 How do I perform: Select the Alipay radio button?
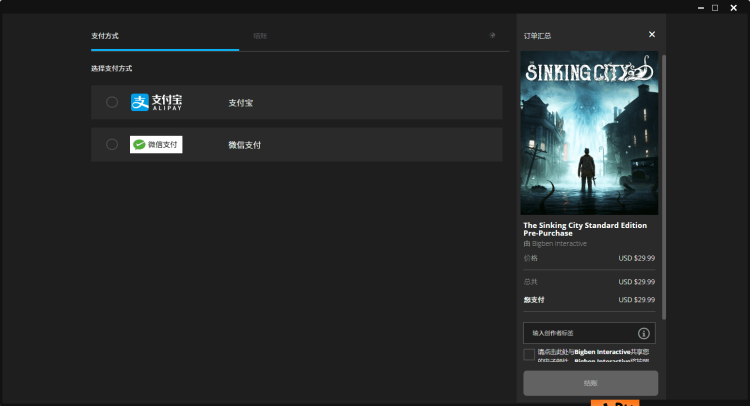112,102
